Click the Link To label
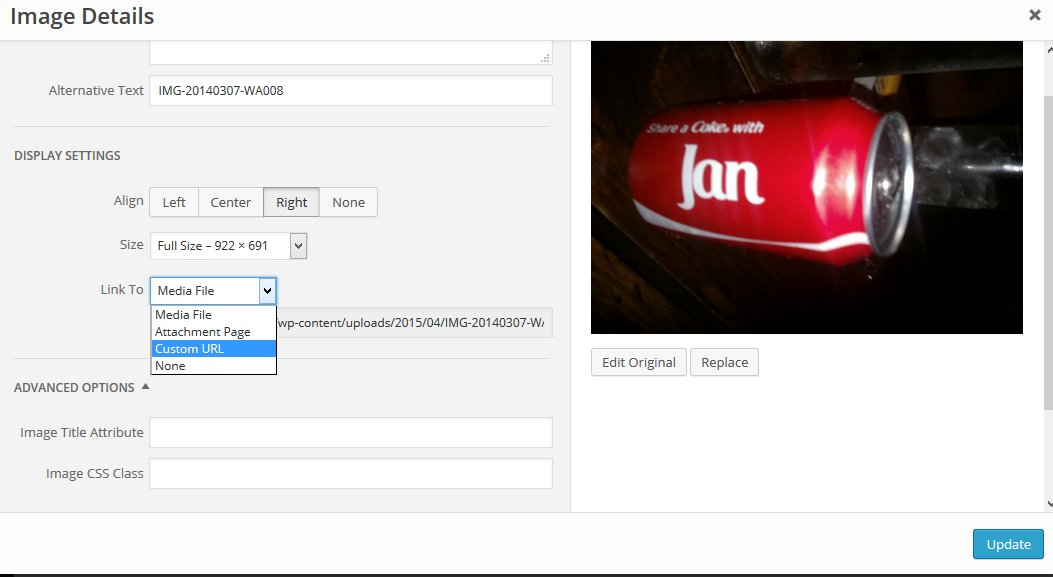This screenshot has width=1053, height=577. click(x=122, y=290)
